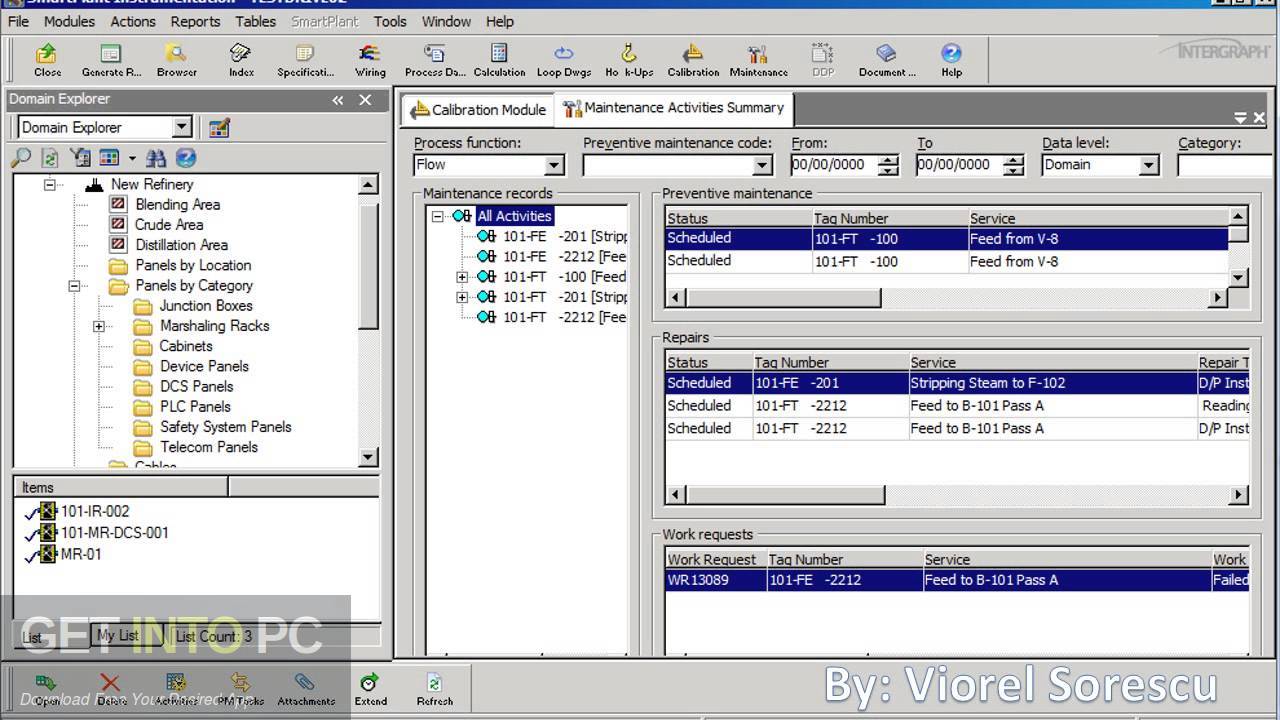
Task: Click the Domain Explorer tree vertical scrollbar
Action: (368, 321)
